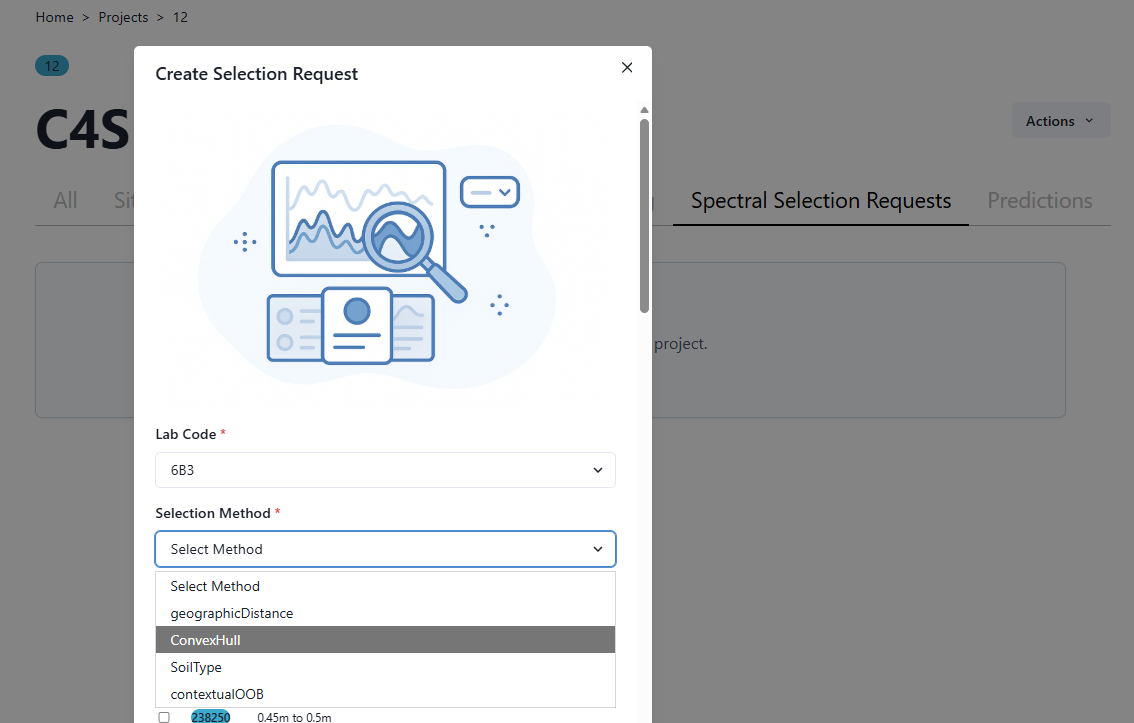Viewport: 1134px width, 723px height.
Task: Click the scrollbar up arrow in dialog
Action: coord(644,110)
